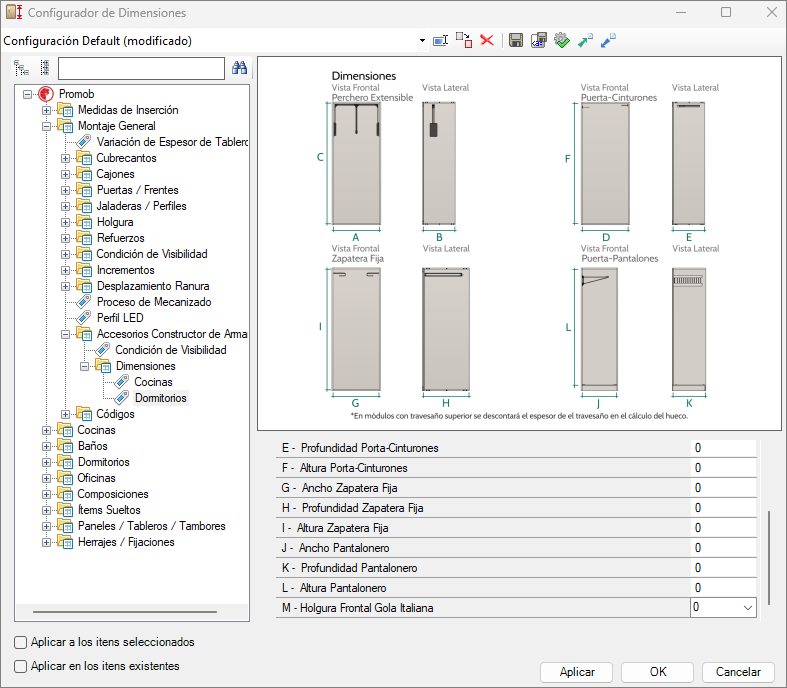Click value field for Altura Zapatera Fija
Viewport: 787px width, 688px height.
[x=723, y=528]
